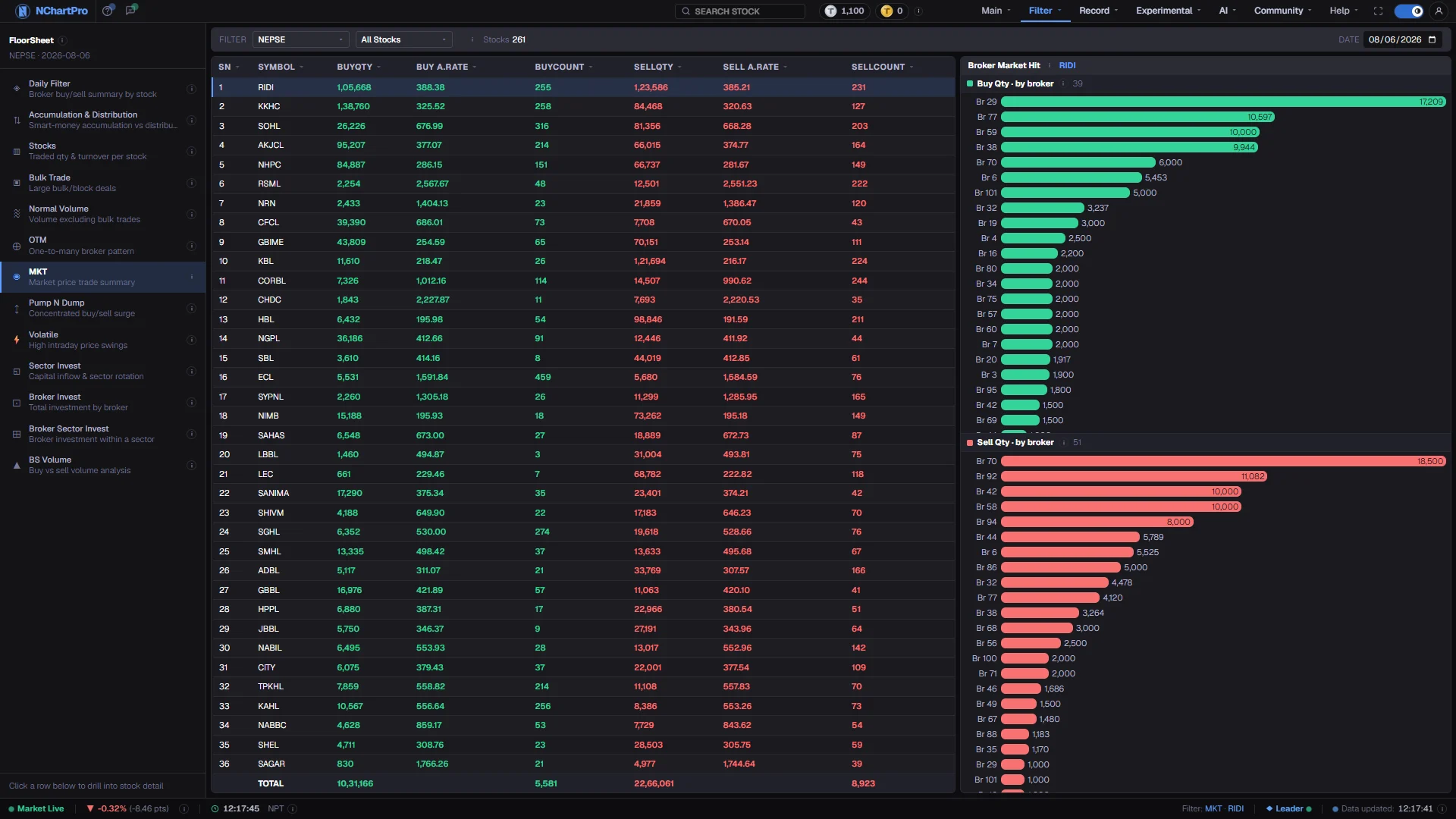
Task: Click the Br 29 buy quantity bar 17,209
Action: pyautogui.click(x=1223, y=102)
